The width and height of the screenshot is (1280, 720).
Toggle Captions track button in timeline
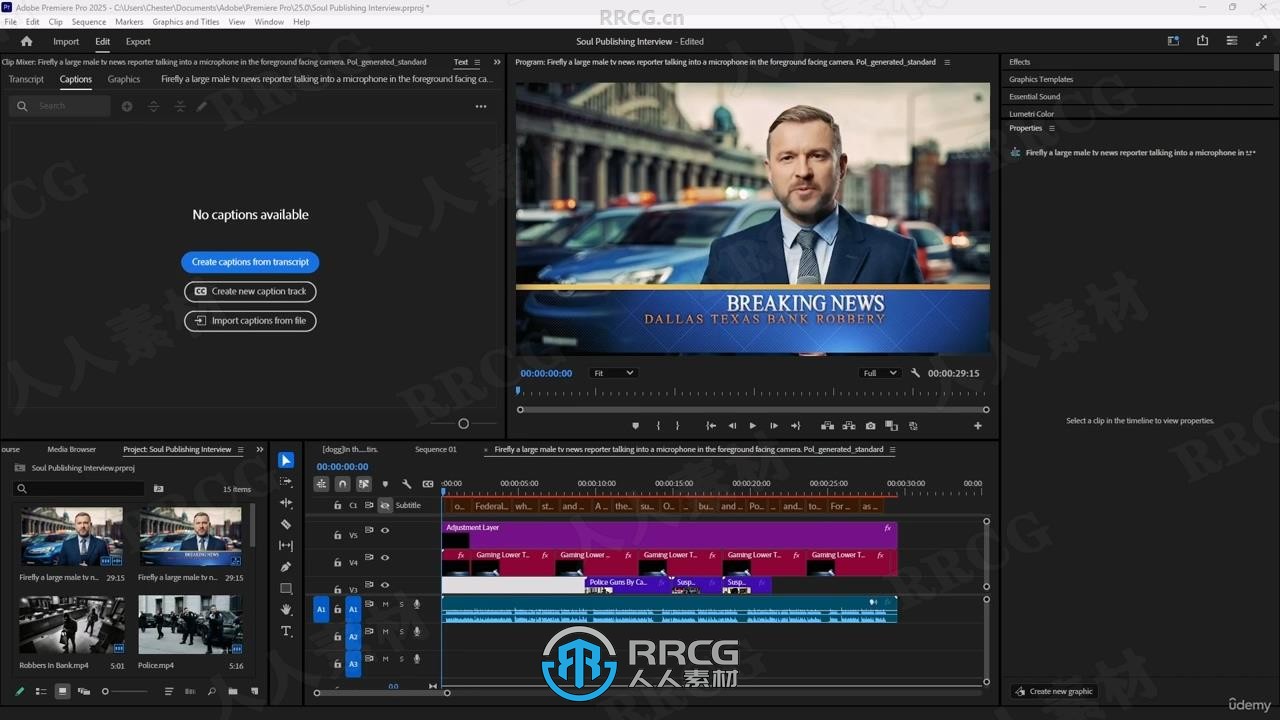pos(428,484)
